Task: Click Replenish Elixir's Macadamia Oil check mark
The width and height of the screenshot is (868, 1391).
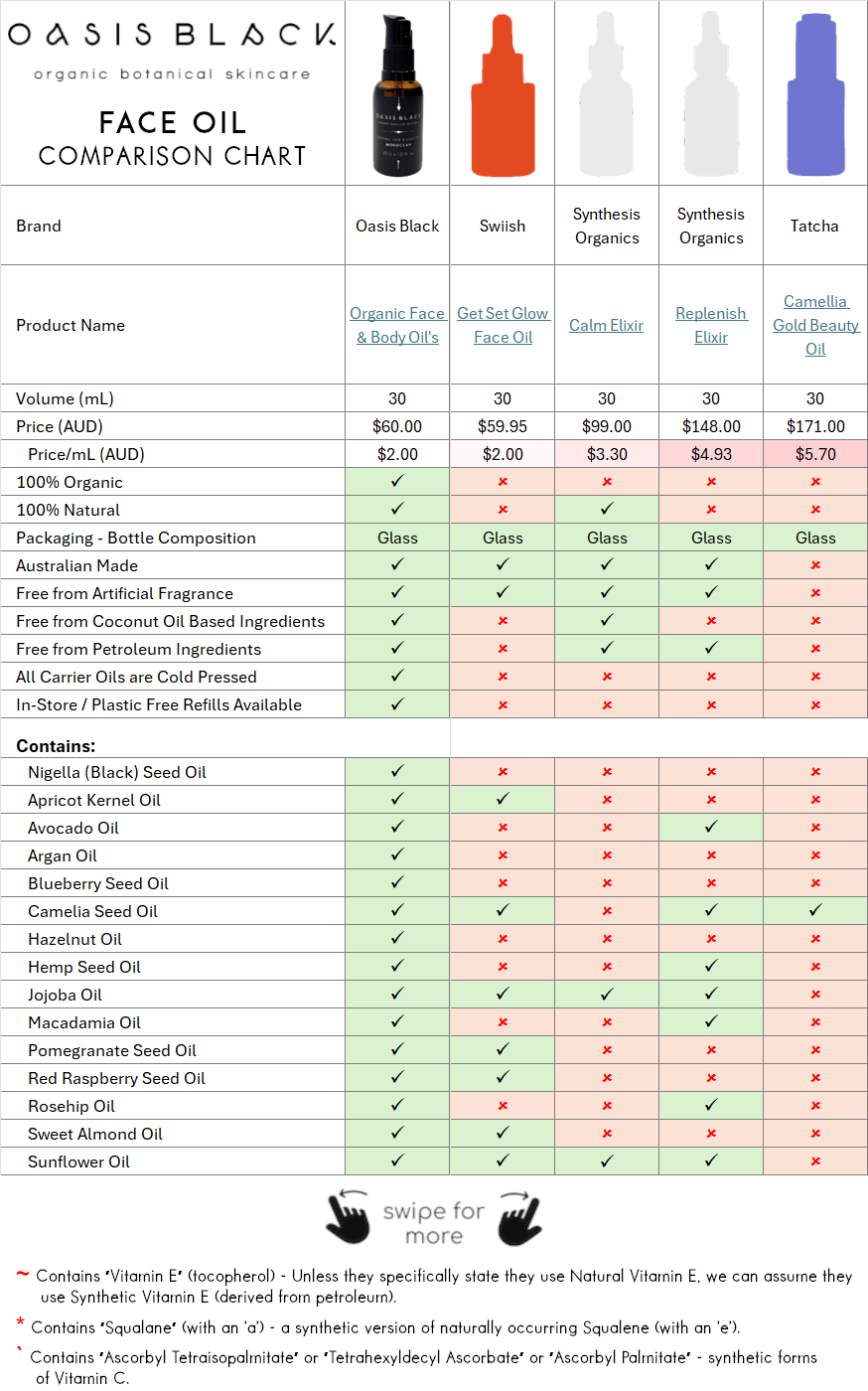Action: (x=711, y=1021)
